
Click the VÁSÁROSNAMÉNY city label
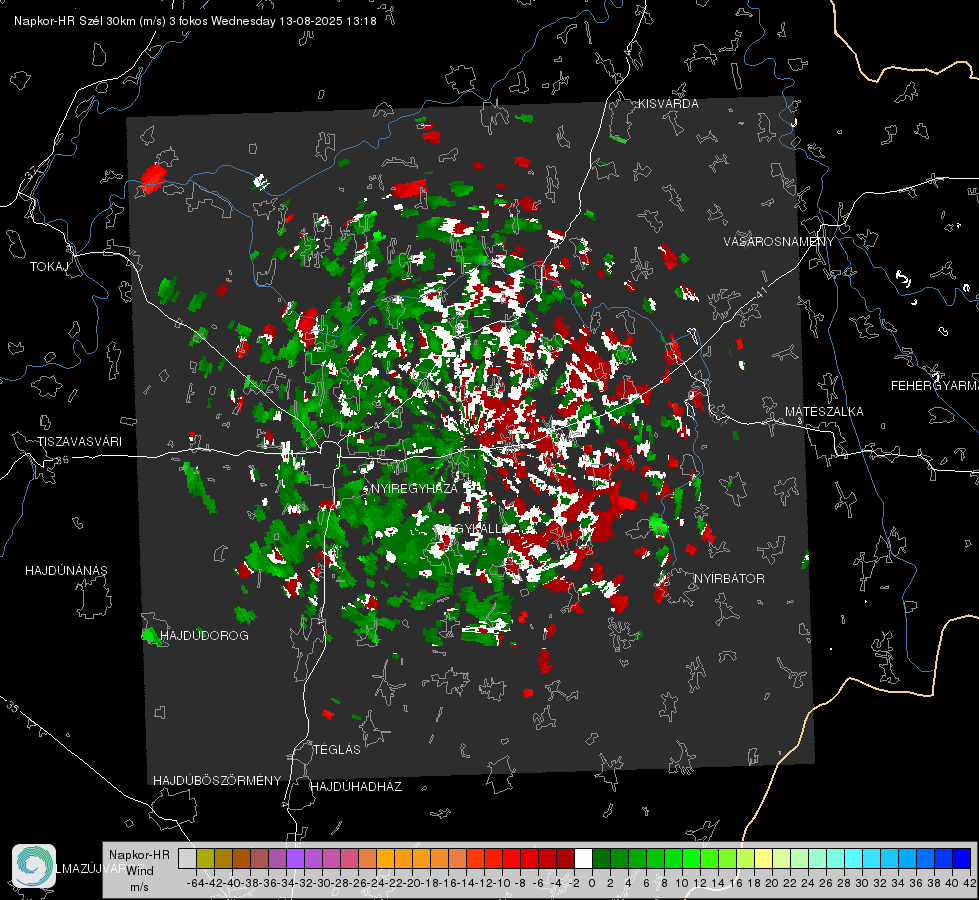[779, 242]
